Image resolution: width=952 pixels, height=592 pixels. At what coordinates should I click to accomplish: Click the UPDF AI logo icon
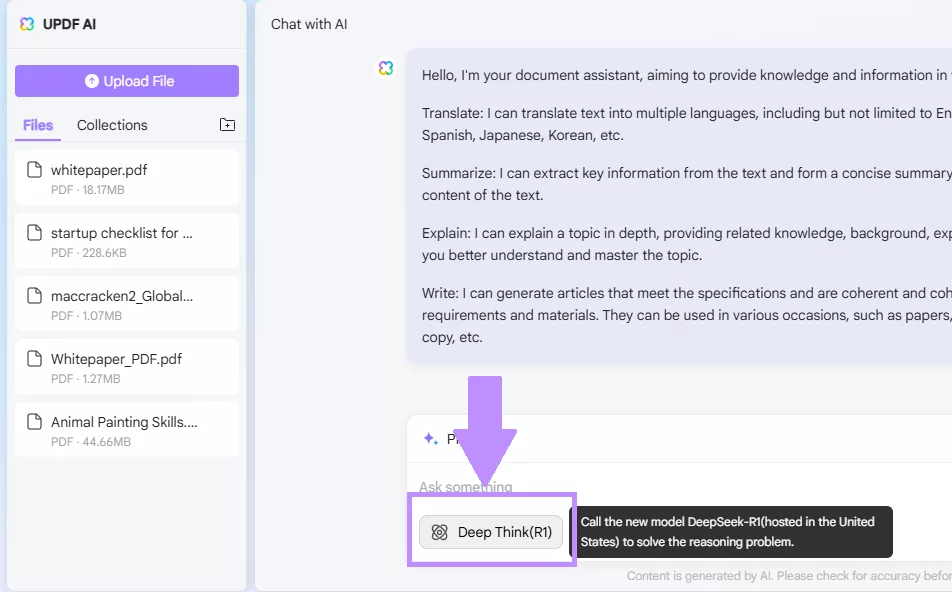pos(27,24)
